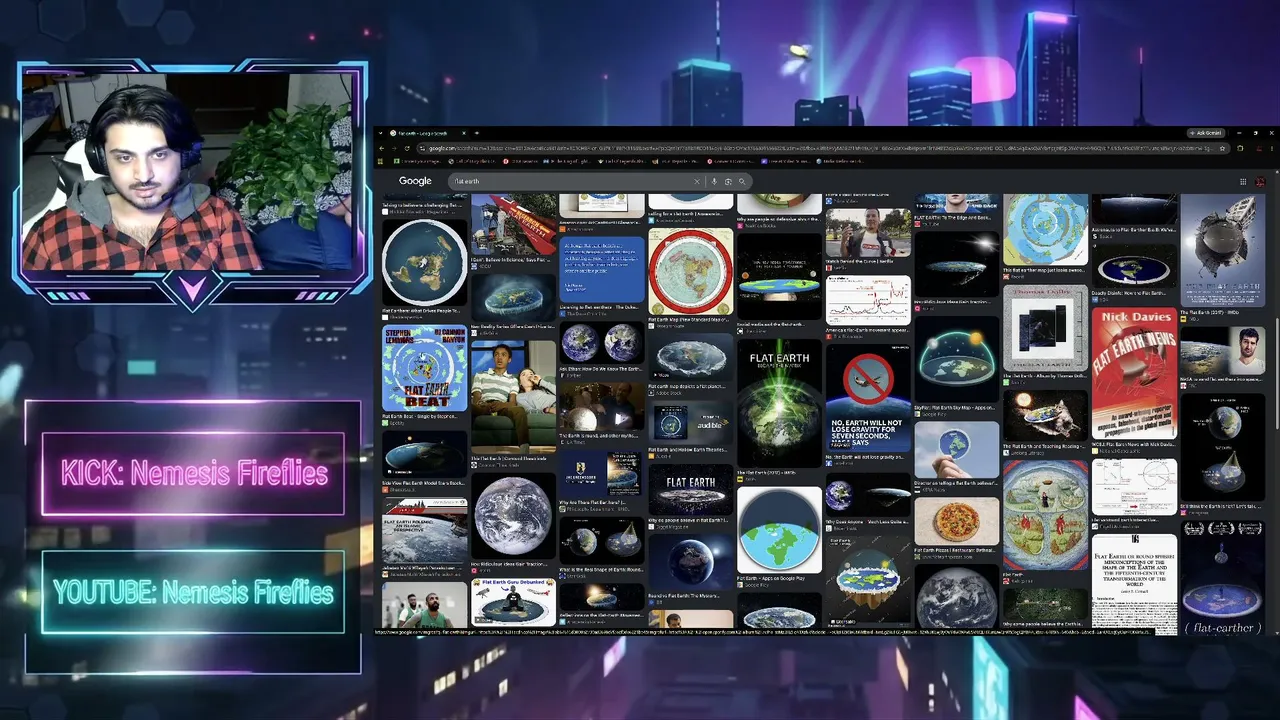Open the 'No, Earth will not lose gravity' image
The height and width of the screenshot is (720, 1280).
point(868,399)
